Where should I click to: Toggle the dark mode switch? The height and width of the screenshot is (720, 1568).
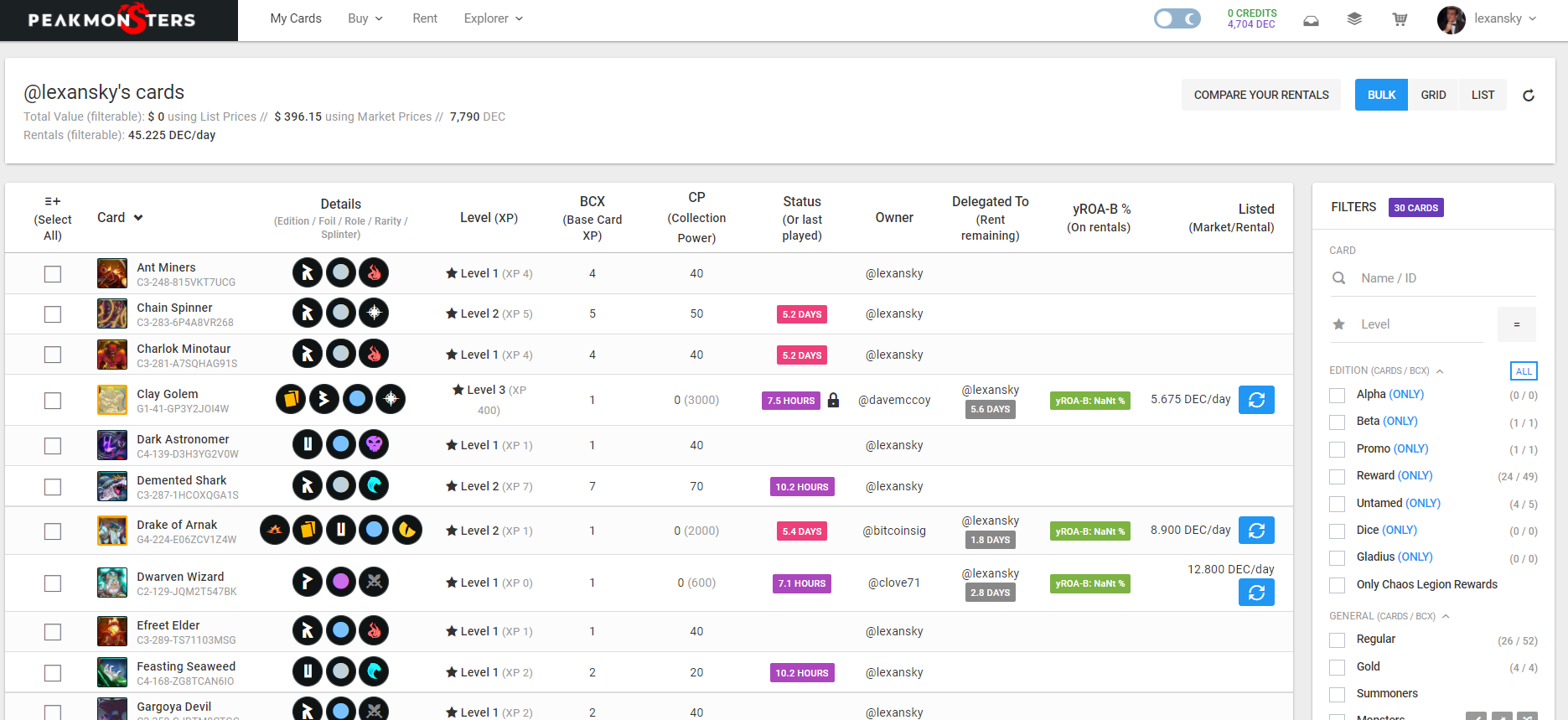pos(1177,18)
